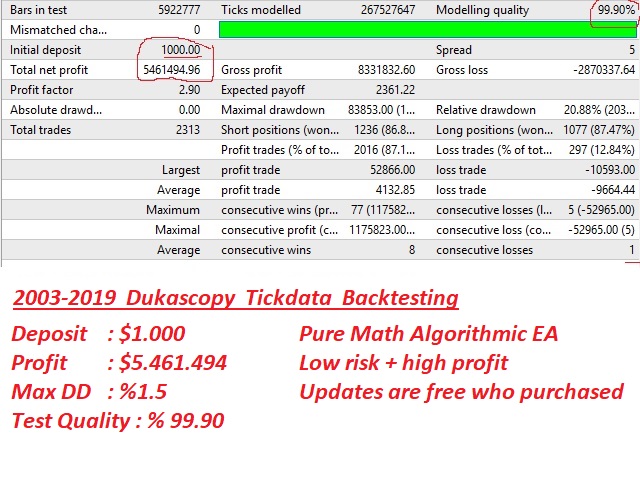The image size is (640, 480).
Task: Click the Ticks modelled label
Action: click(261, 10)
